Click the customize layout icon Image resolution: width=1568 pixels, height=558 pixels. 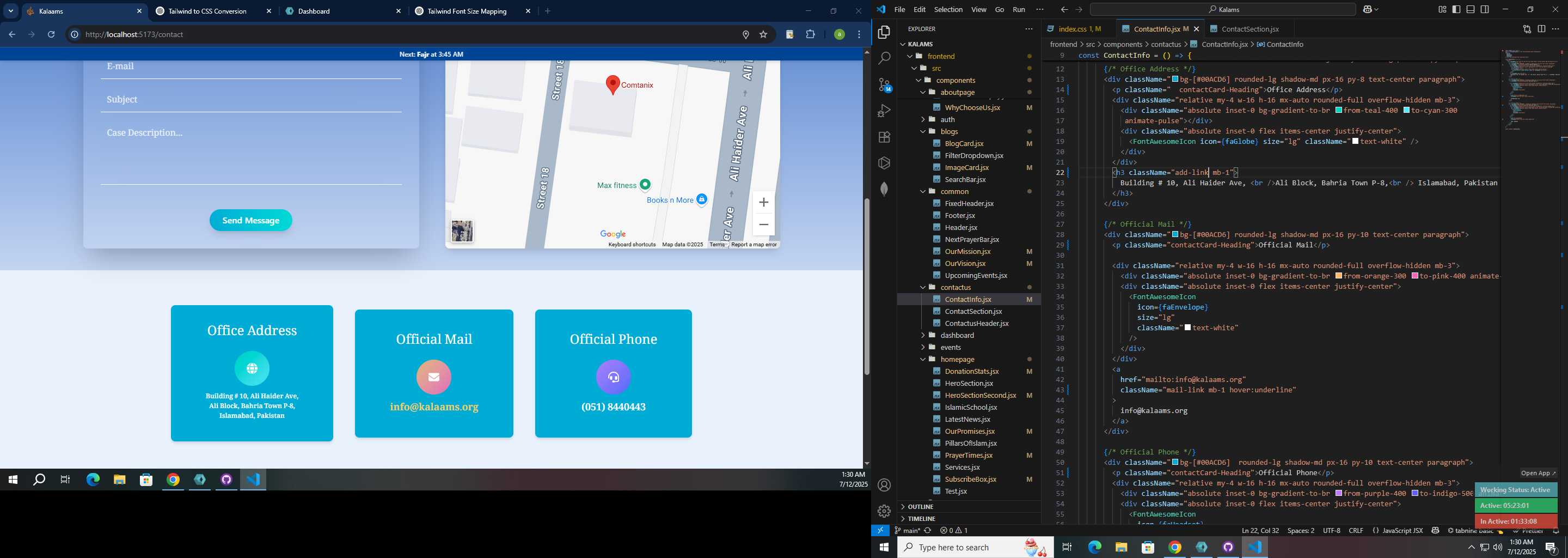pyautogui.click(x=1442, y=9)
